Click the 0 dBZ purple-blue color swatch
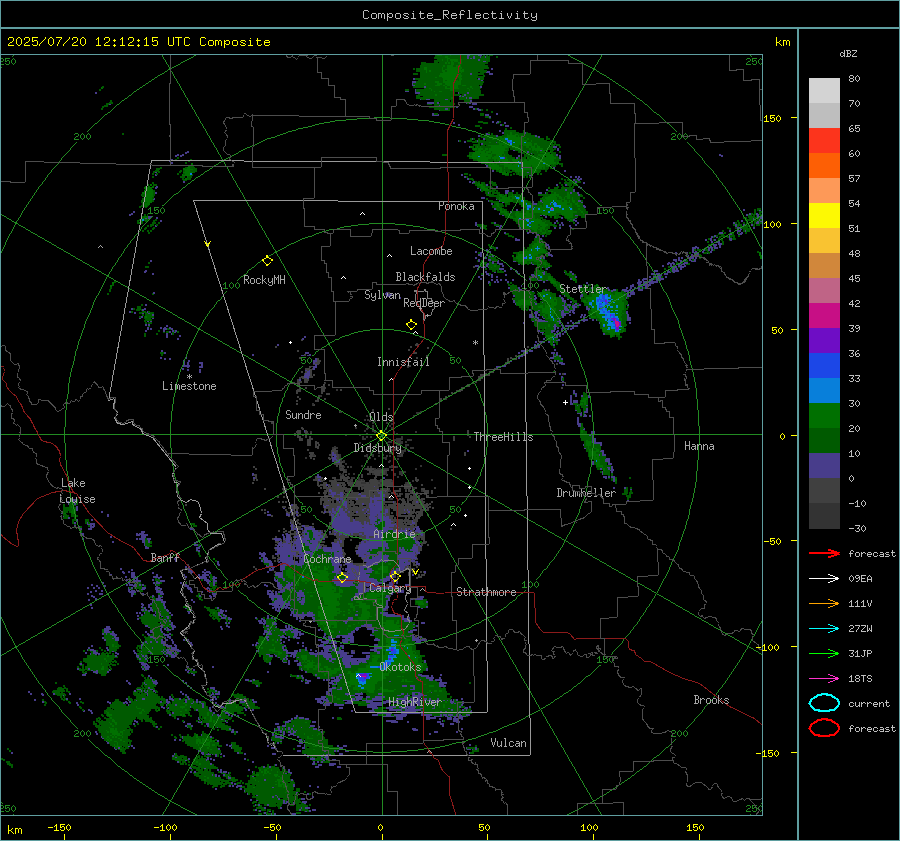Screen dimensions: 900x841 click(824, 466)
